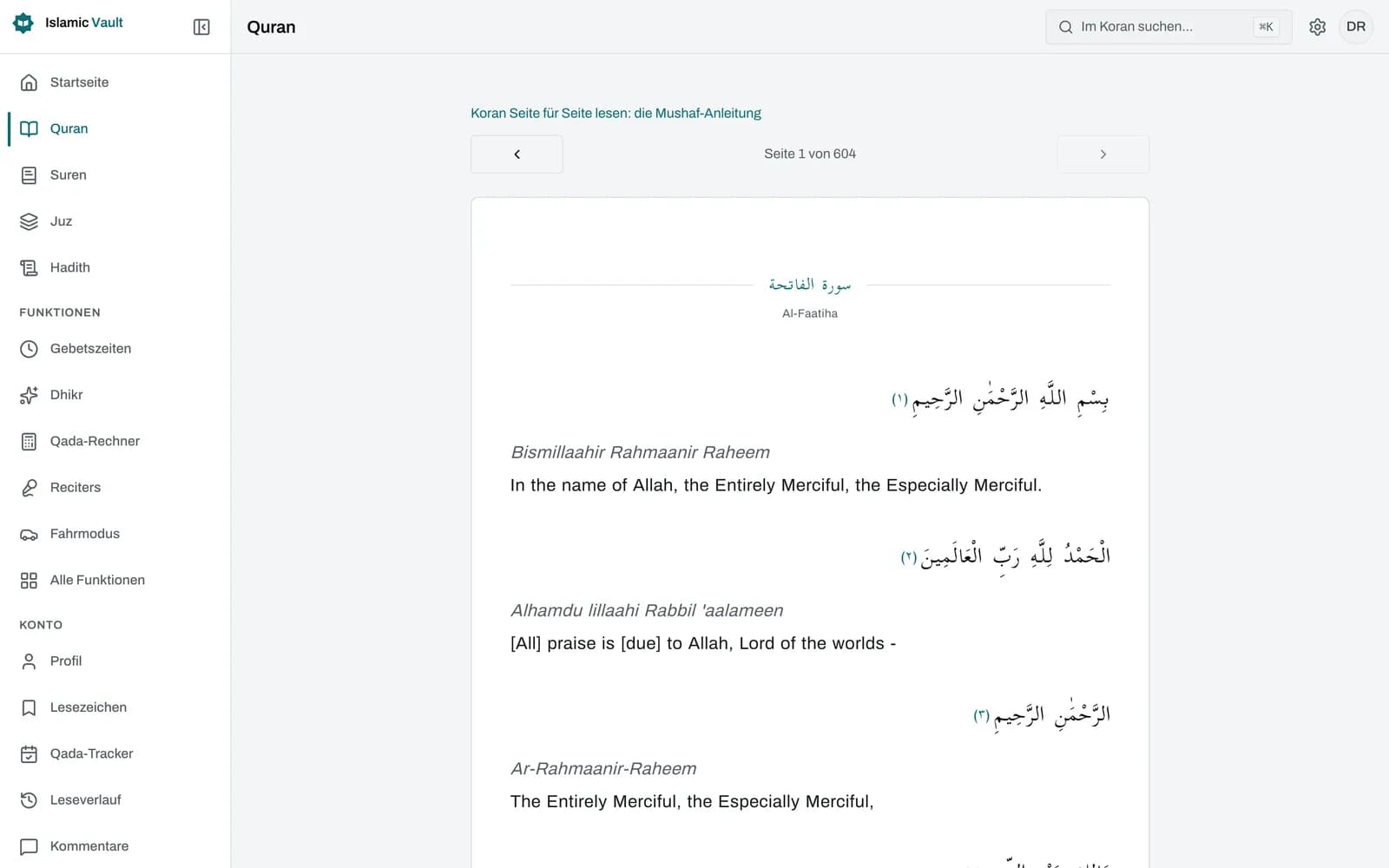Image resolution: width=1389 pixels, height=868 pixels.
Task: Go to the previous page with the left chevron
Action: click(517, 155)
